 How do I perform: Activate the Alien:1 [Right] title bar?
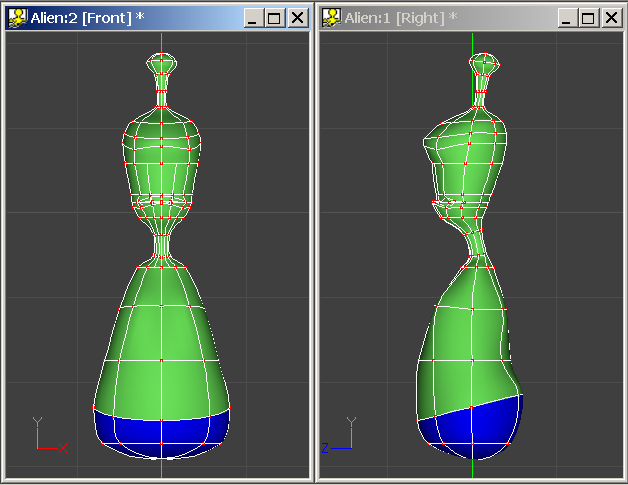(x=471, y=18)
